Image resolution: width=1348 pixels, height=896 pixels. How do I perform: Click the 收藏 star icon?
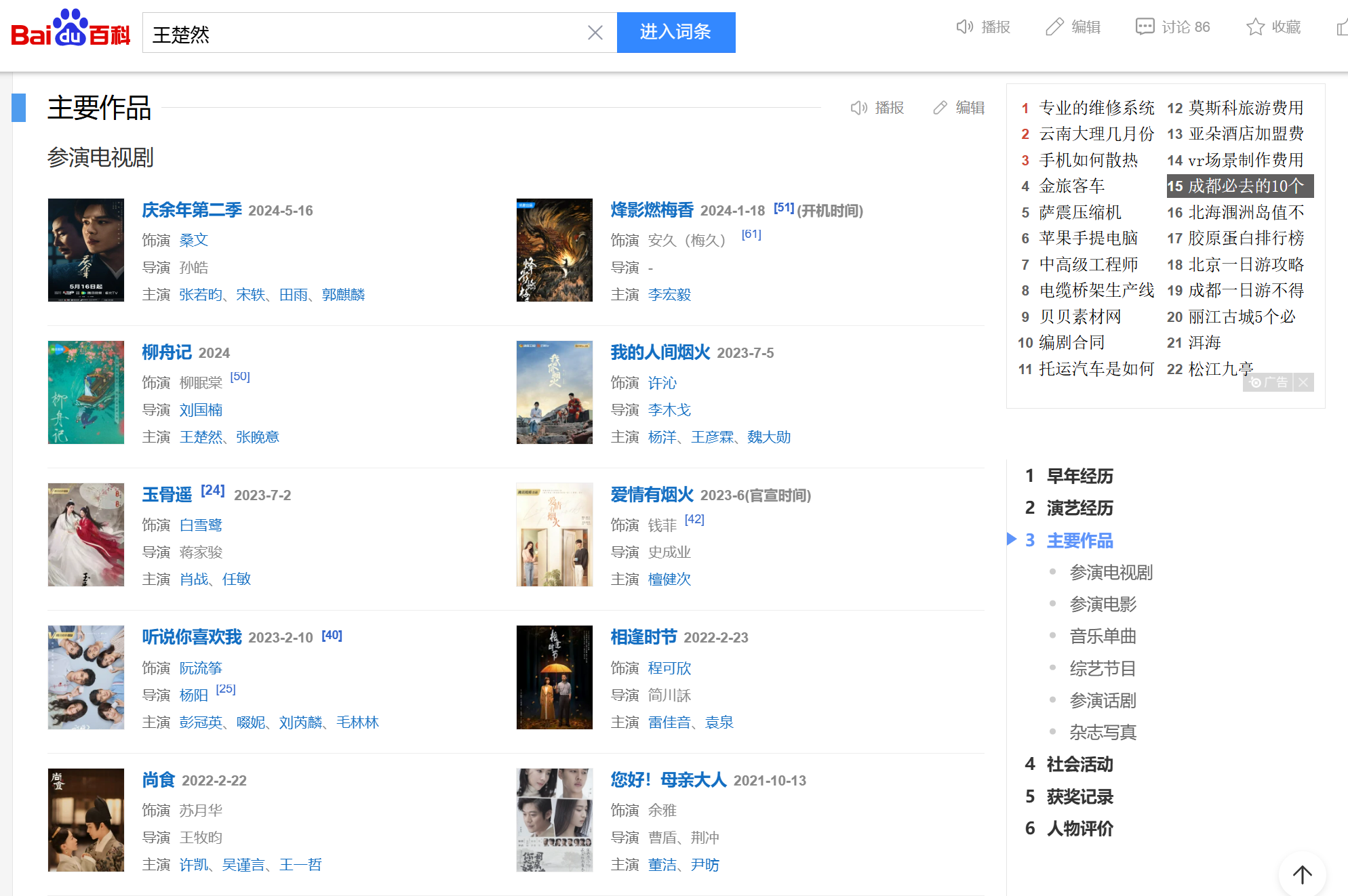coord(1255,27)
